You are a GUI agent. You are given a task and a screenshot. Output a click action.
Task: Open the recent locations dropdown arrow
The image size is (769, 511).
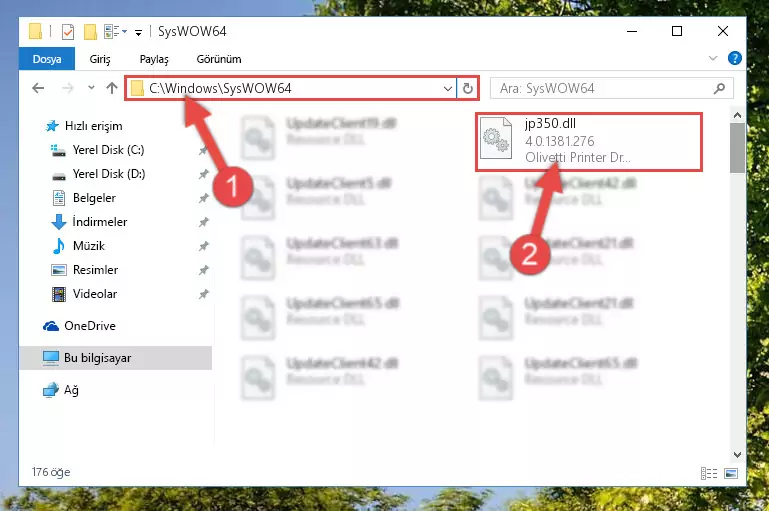click(x=91, y=88)
